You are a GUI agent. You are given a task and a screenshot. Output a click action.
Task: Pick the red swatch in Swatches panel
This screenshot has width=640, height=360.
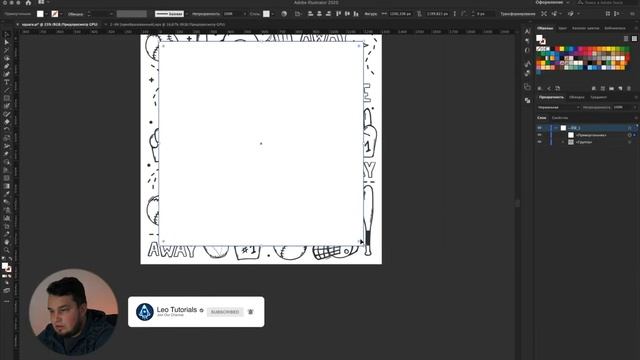tap(557, 49)
